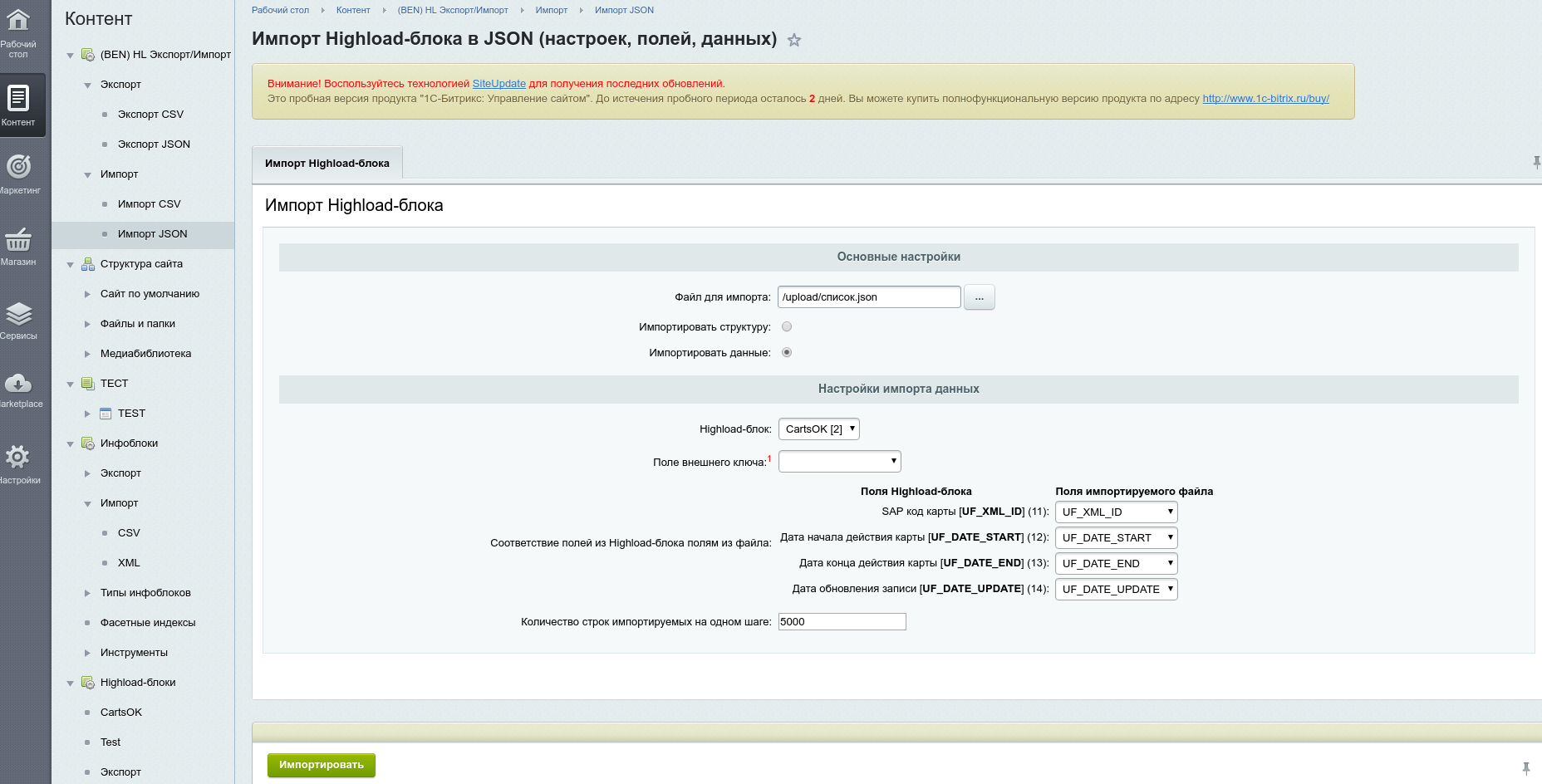Switch to the Импорт Highload-блока tab
Screen dimensions: 1542x784
(327, 164)
